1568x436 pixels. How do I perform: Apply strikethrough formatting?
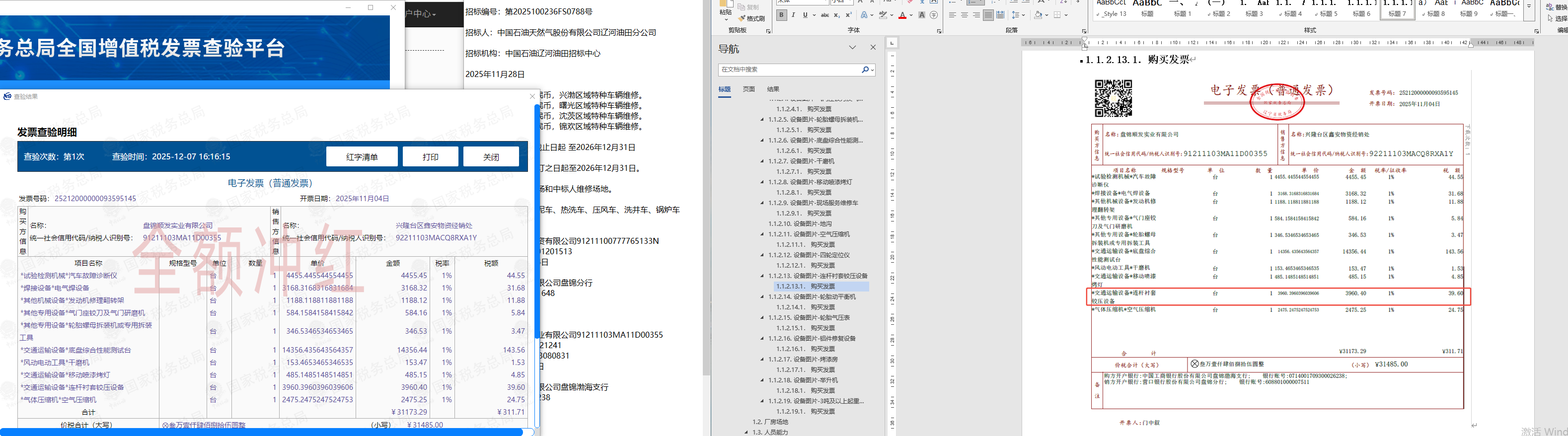pyautogui.click(x=825, y=15)
